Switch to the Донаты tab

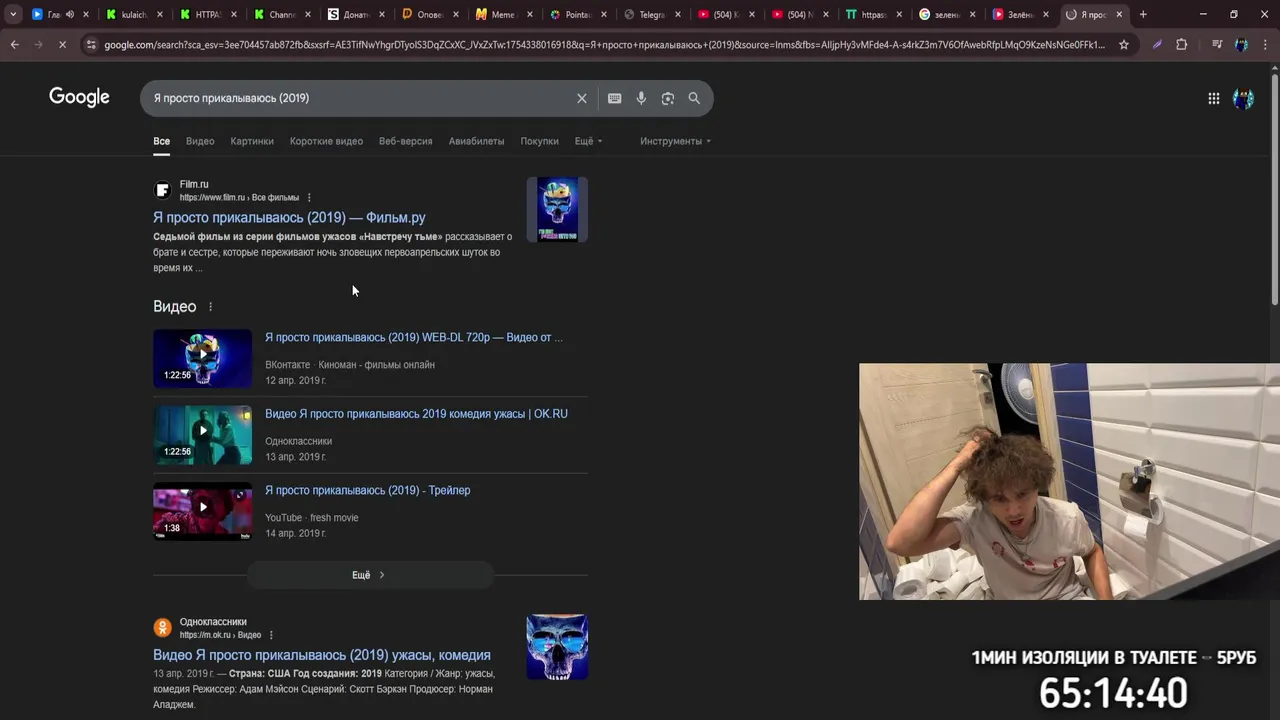click(355, 15)
